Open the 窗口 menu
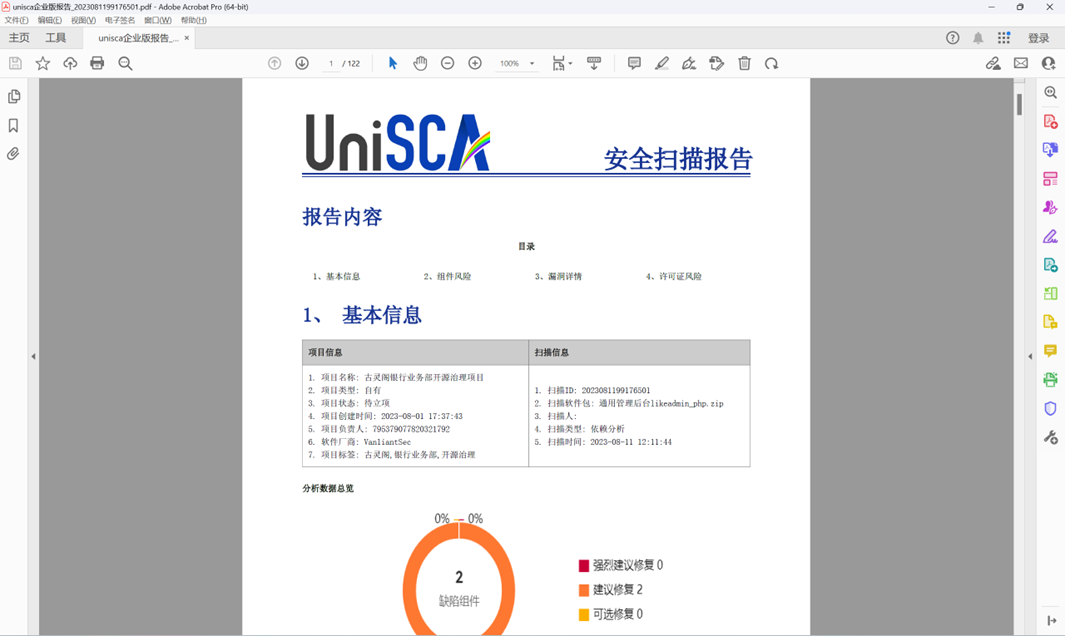1065x636 pixels. [x=158, y=20]
